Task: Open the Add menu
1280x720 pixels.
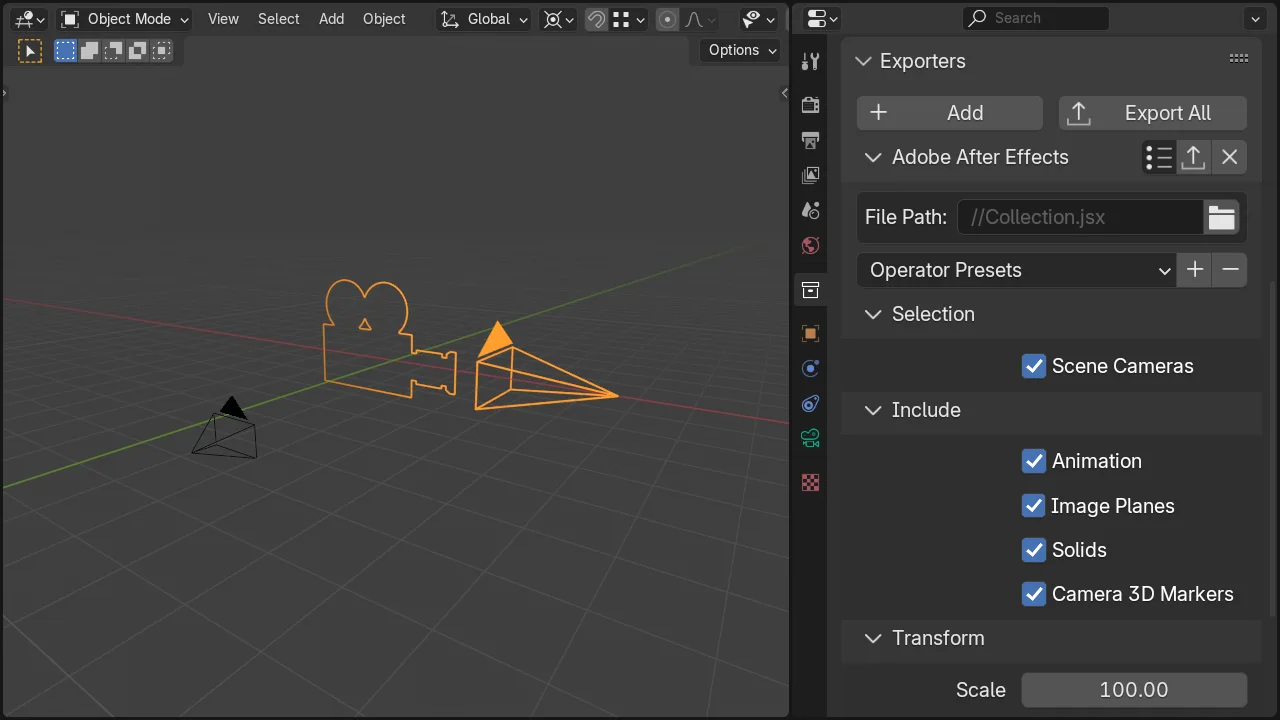Action: [331, 19]
